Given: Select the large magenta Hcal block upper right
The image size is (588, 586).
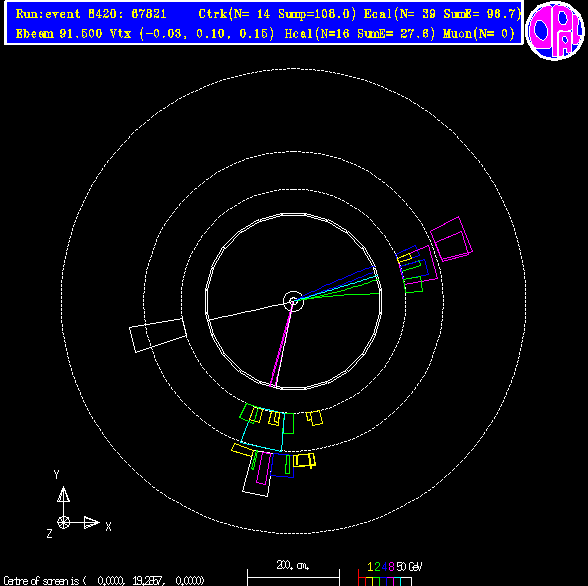Looking at the screenshot, I should 451,239.
